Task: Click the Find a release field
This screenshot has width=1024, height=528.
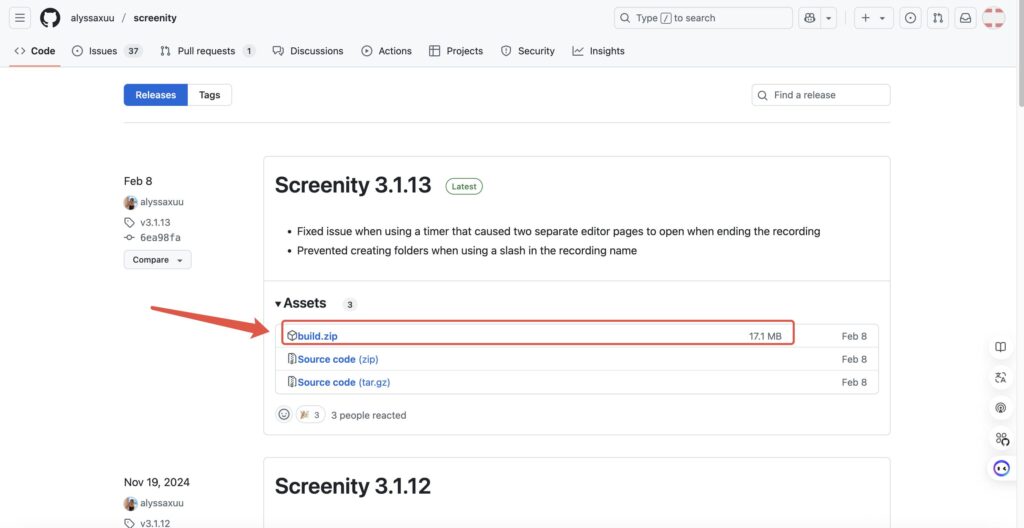Action: pos(821,95)
